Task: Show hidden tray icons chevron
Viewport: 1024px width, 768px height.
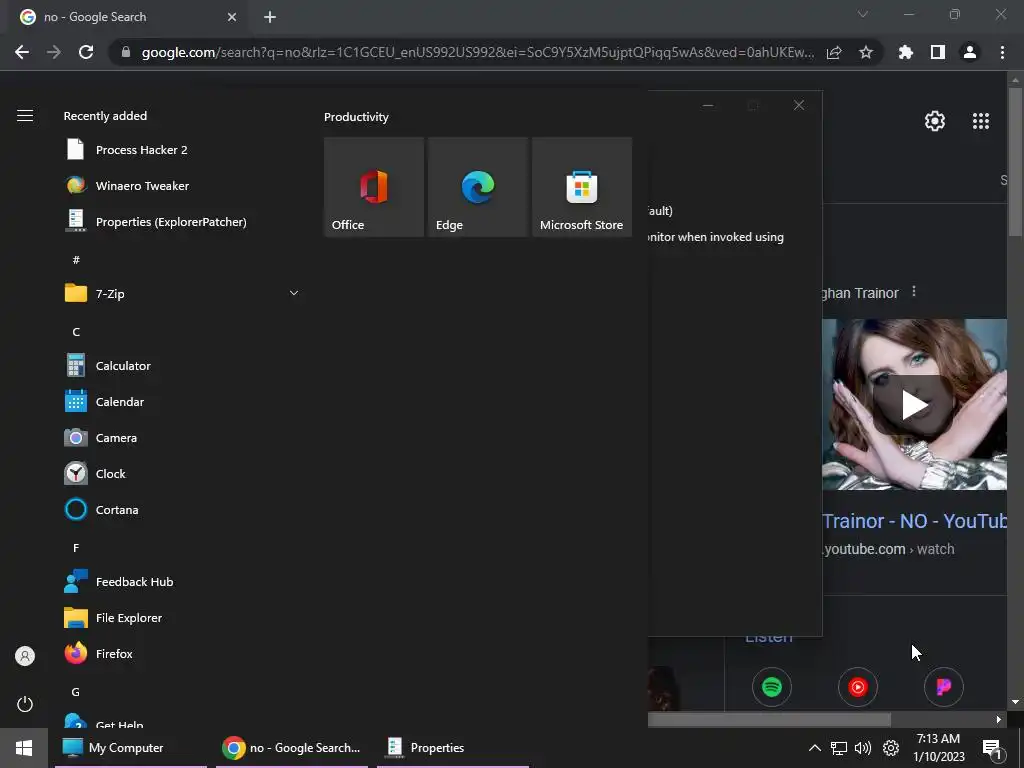Action: click(814, 748)
